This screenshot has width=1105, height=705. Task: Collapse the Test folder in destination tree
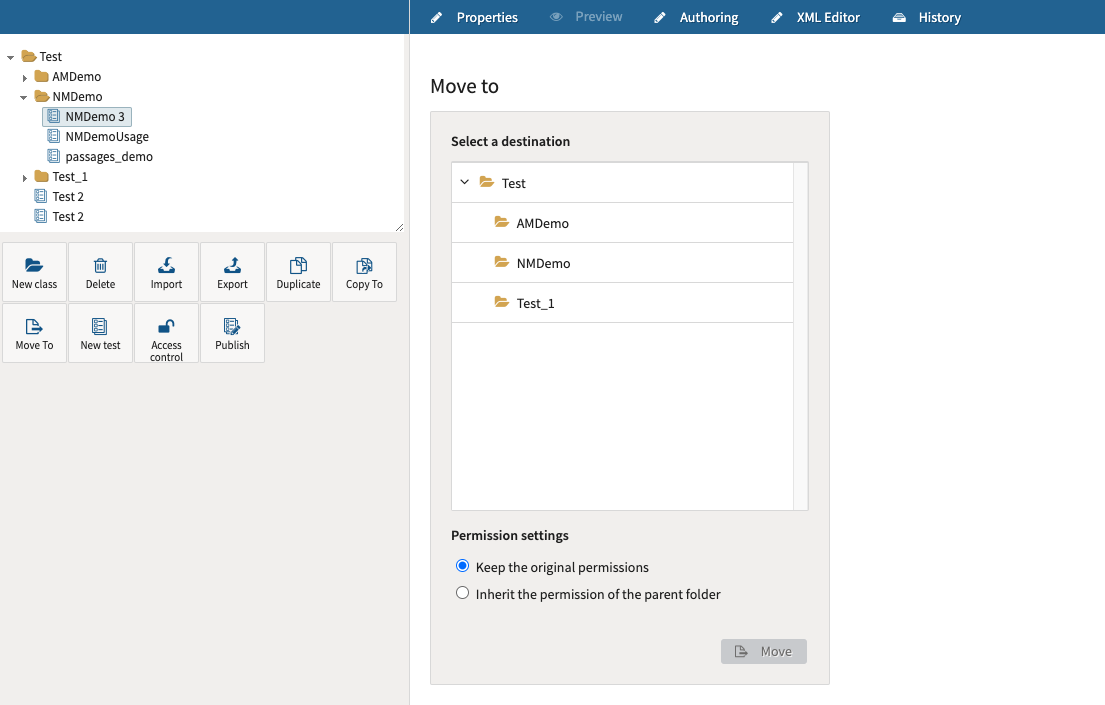point(464,183)
